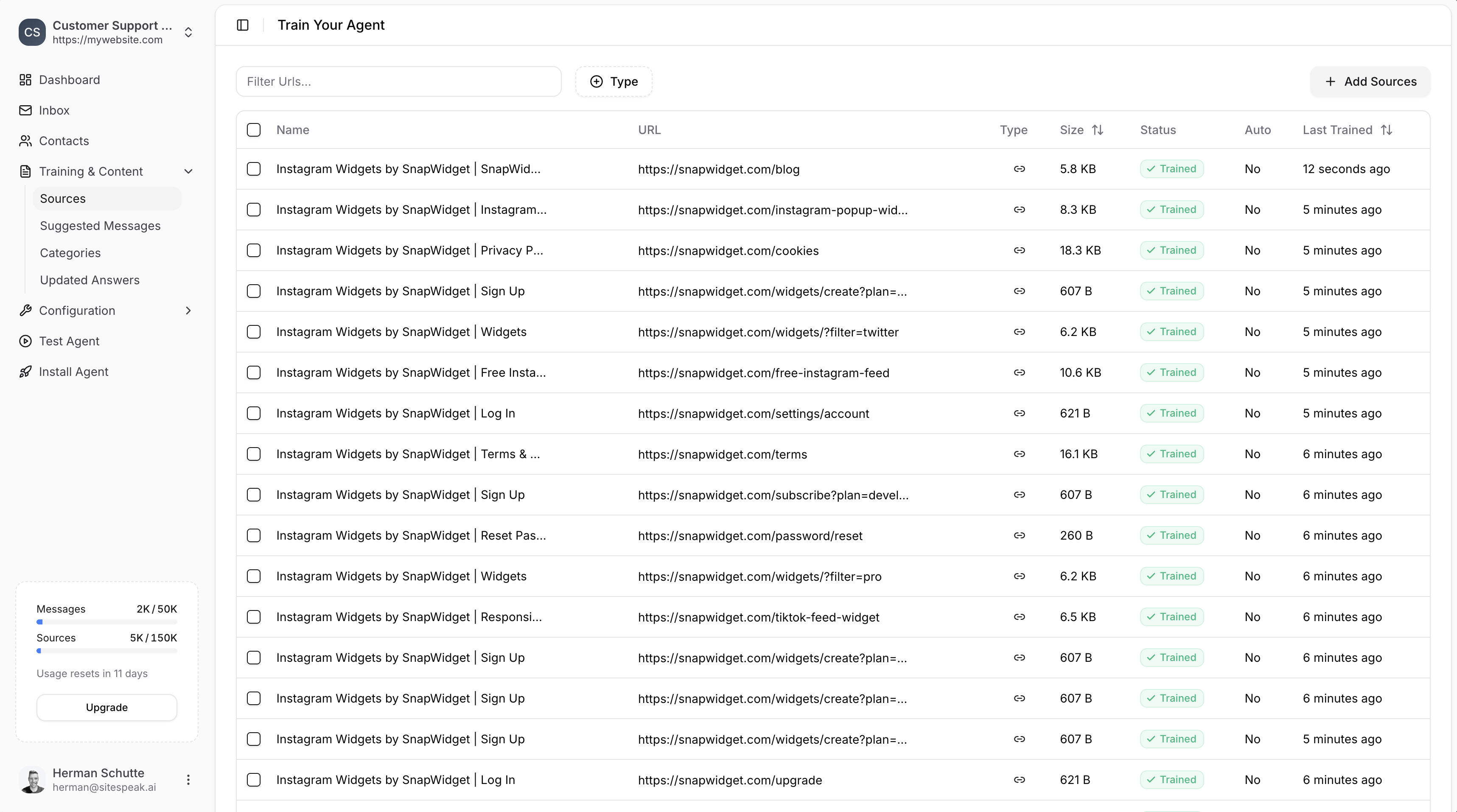Open the Install Agent section

point(73,372)
